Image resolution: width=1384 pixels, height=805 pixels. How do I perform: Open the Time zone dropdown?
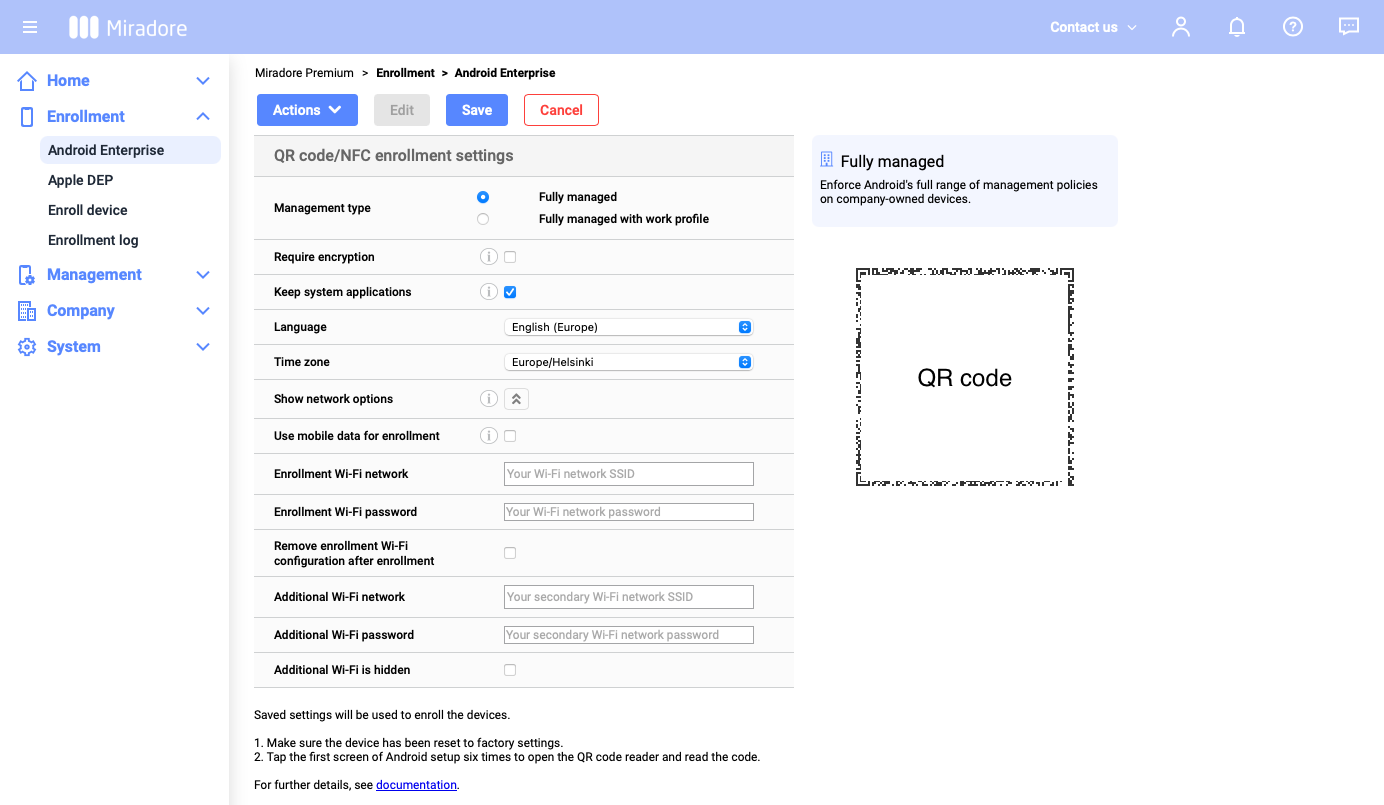click(x=628, y=361)
